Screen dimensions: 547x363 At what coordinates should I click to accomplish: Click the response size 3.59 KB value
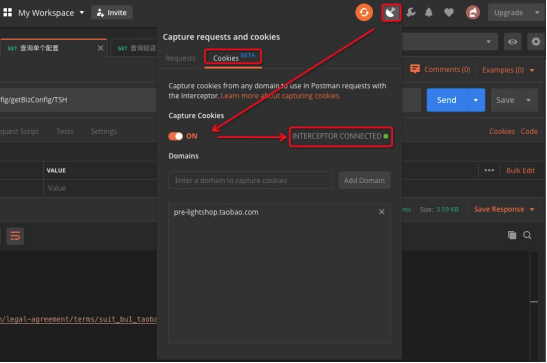click(447, 209)
